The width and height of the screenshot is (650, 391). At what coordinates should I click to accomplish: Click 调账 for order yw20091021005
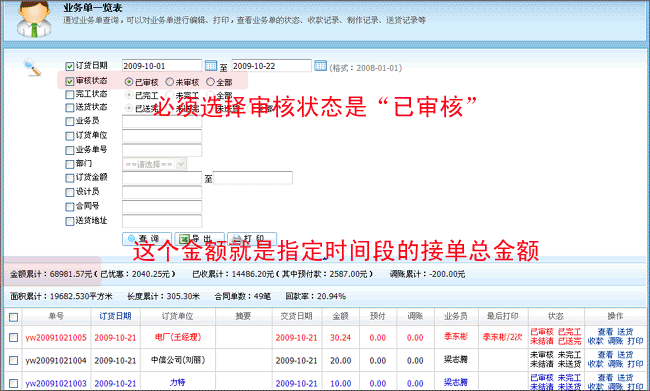coord(615,341)
